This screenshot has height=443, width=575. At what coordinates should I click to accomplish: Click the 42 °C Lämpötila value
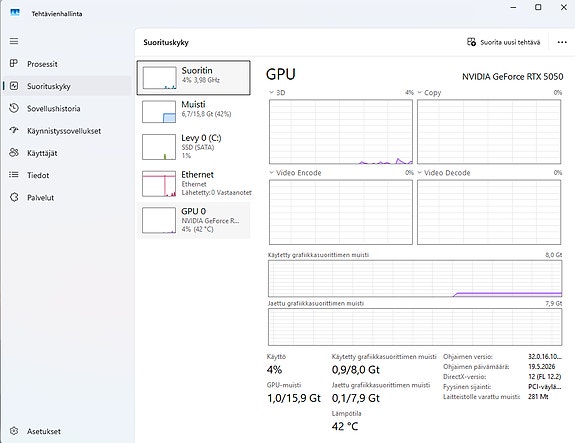[x=345, y=426]
